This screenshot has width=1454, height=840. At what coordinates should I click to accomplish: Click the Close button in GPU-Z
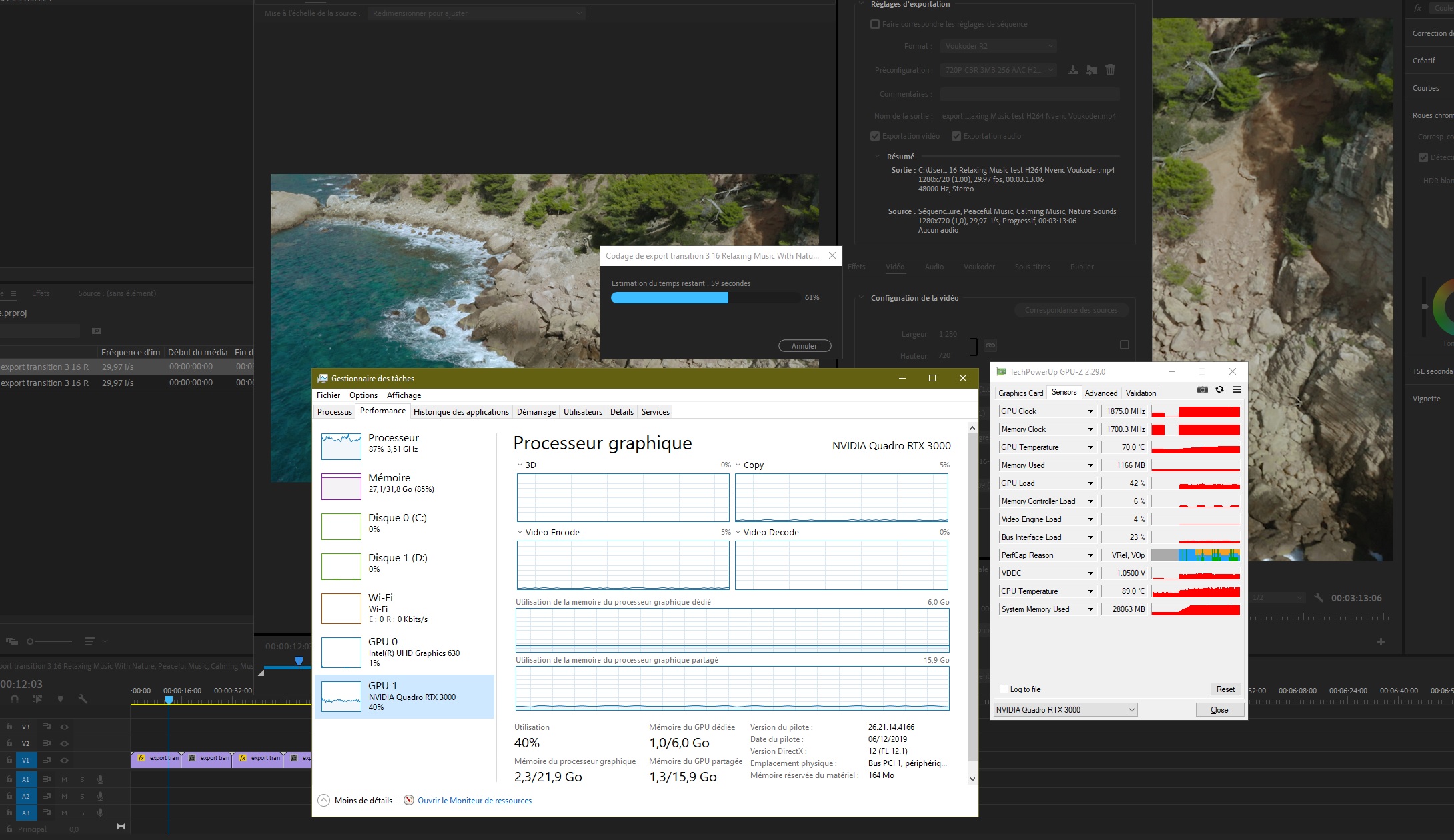click(x=1219, y=710)
